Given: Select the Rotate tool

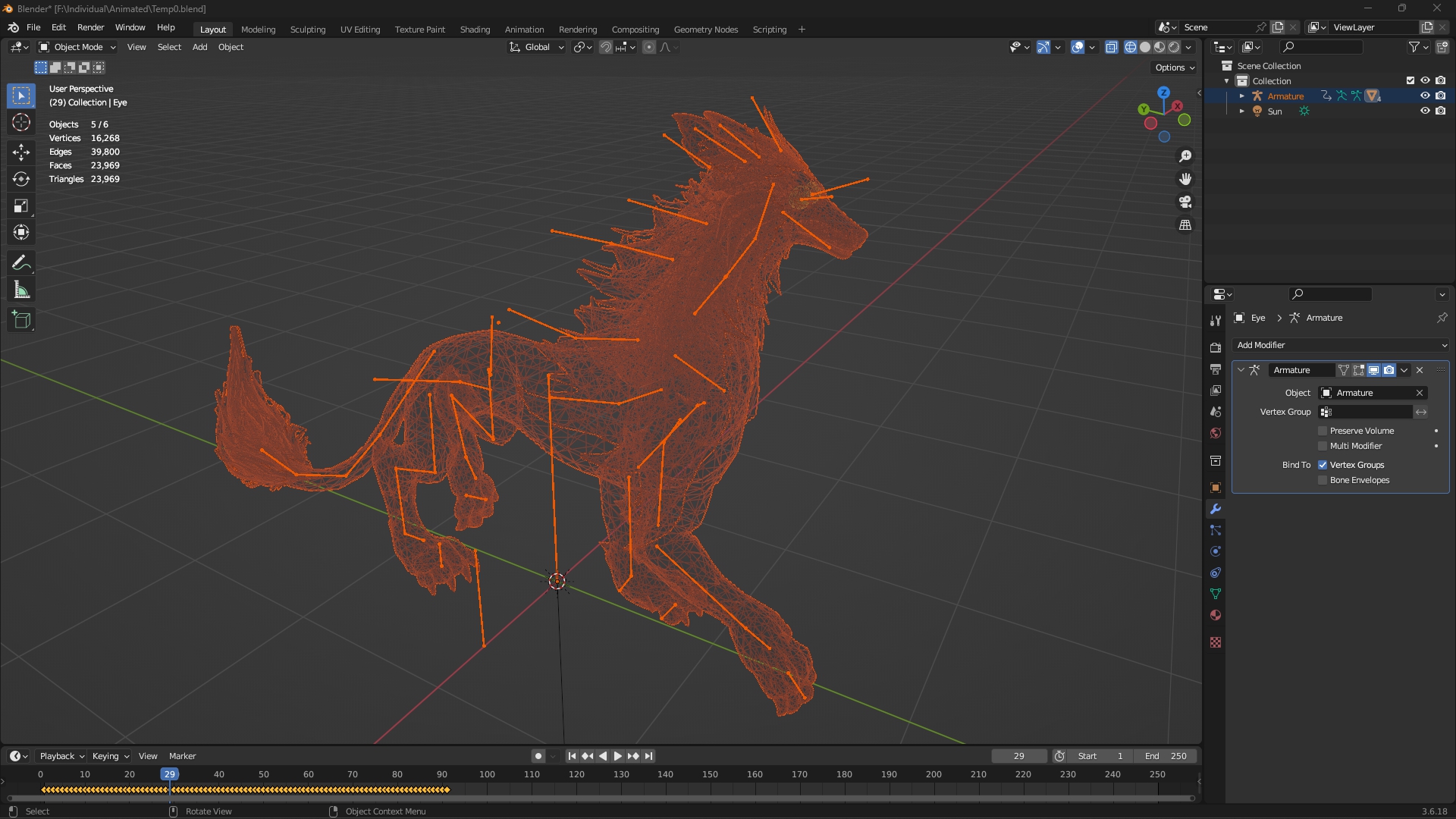Looking at the screenshot, I should click(21, 179).
